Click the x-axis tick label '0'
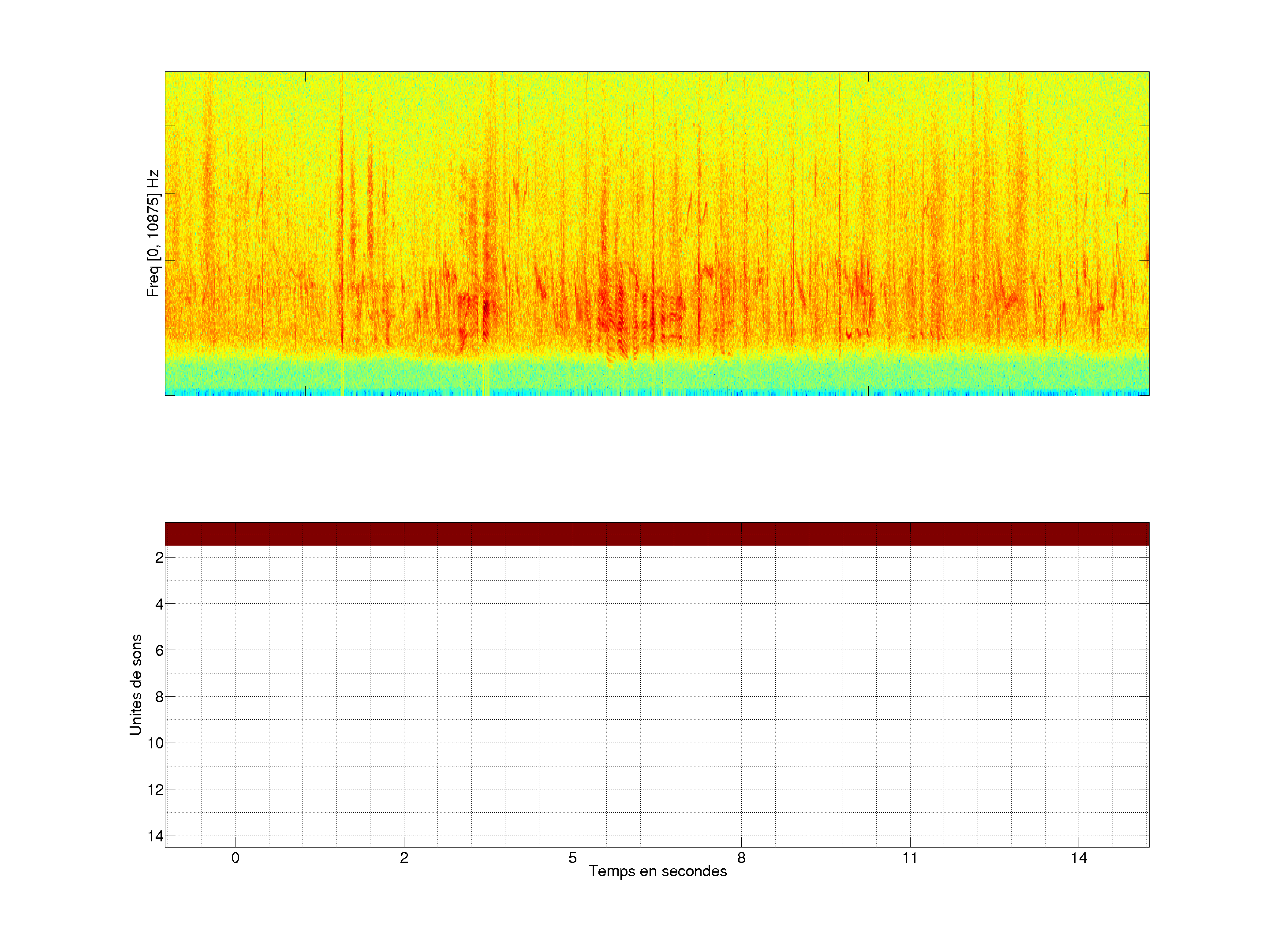This screenshot has width=1270, height=952. [235, 858]
